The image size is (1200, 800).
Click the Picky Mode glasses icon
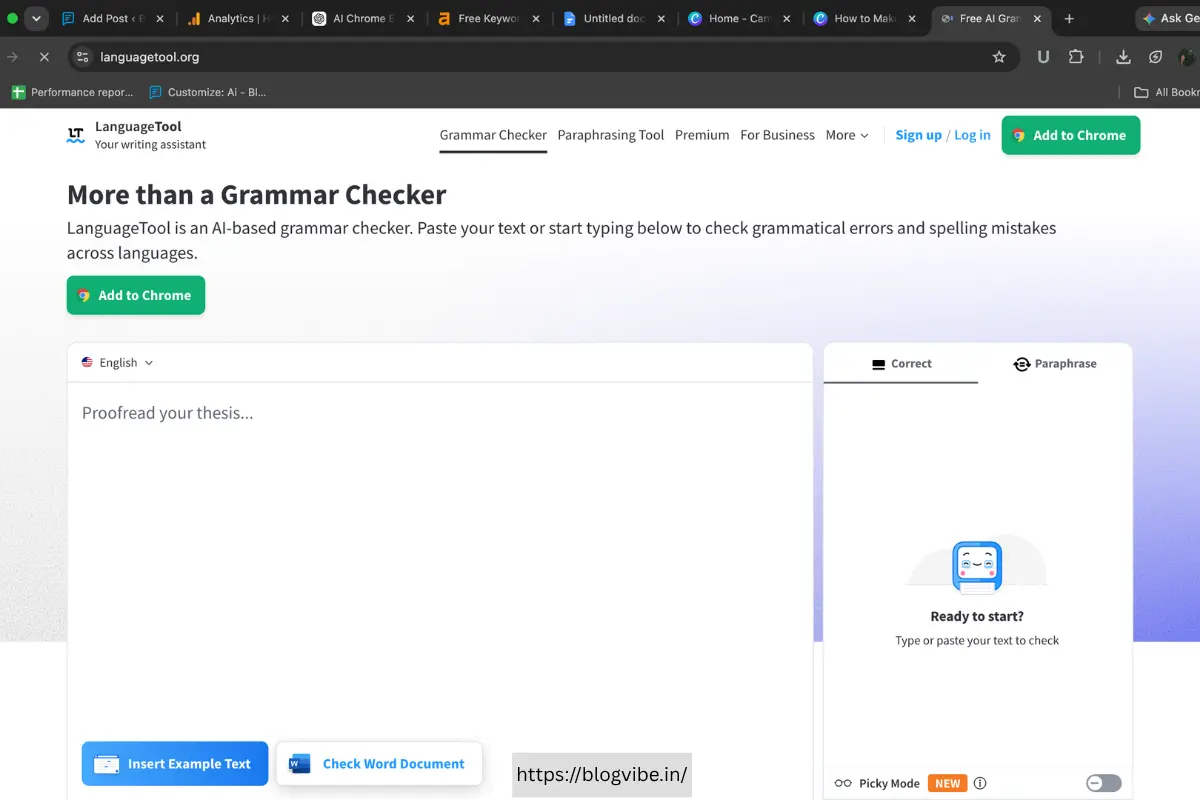click(843, 783)
